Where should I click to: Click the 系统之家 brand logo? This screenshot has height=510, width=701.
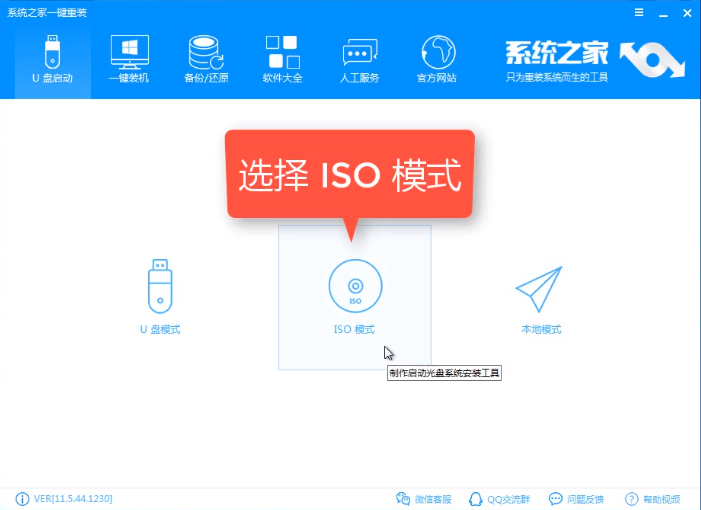point(595,61)
